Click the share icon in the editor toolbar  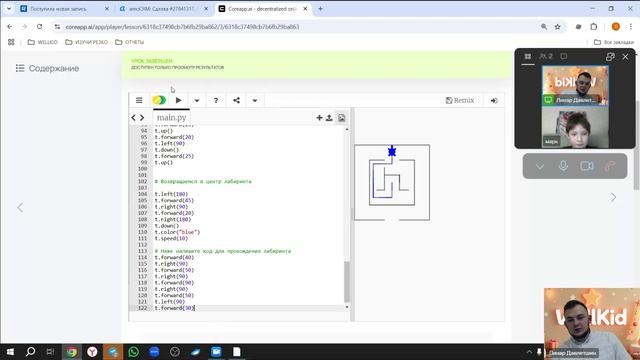236,100
